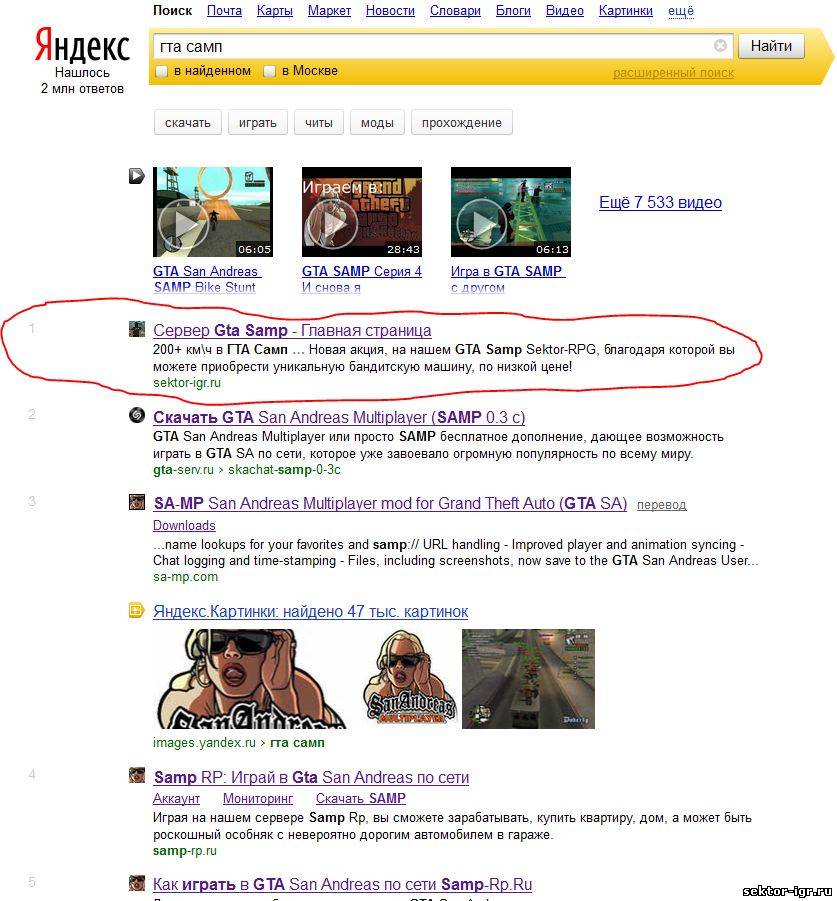
Task: Click the favicon of the sa-mp.com result
Action: [137, 502]
